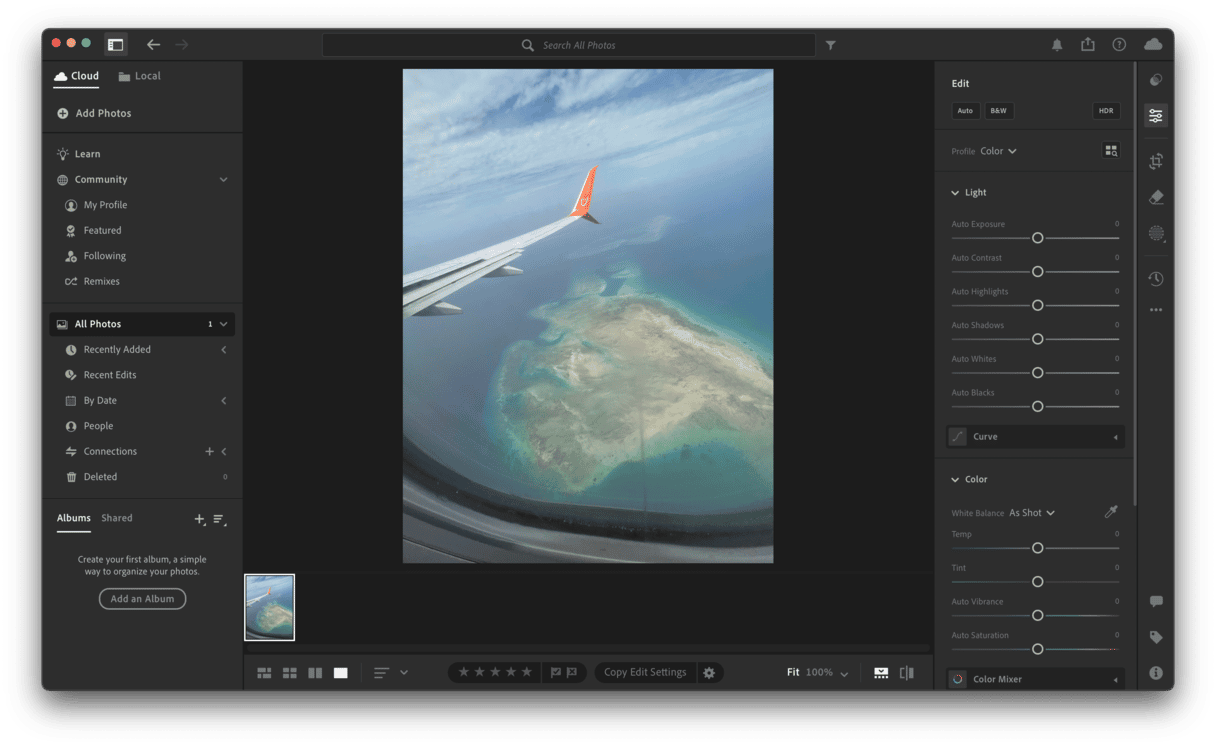Click Add Photos
1216x746 pixels.
[x=94, y=113]
